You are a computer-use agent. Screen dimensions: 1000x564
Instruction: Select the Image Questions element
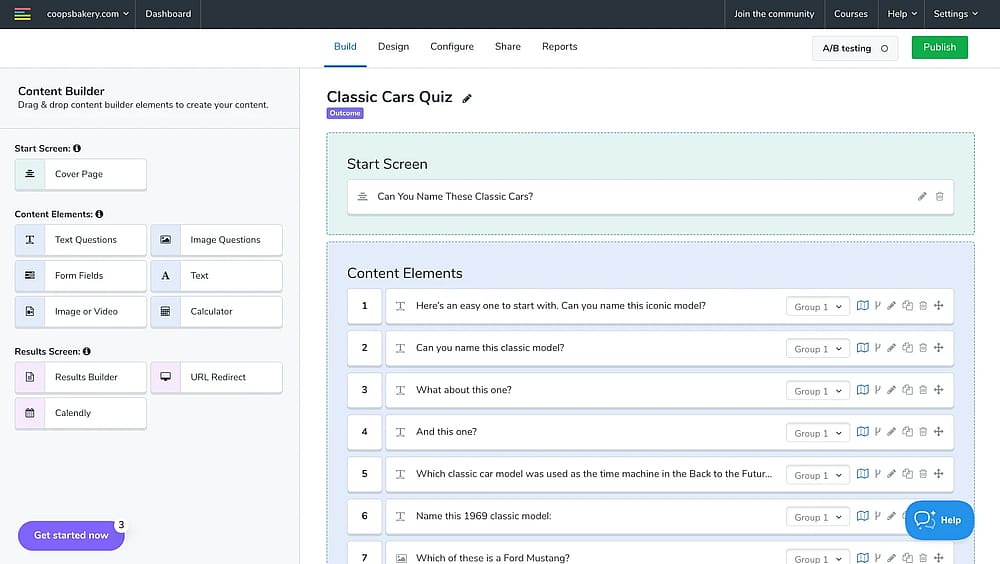tap(216, 240)
